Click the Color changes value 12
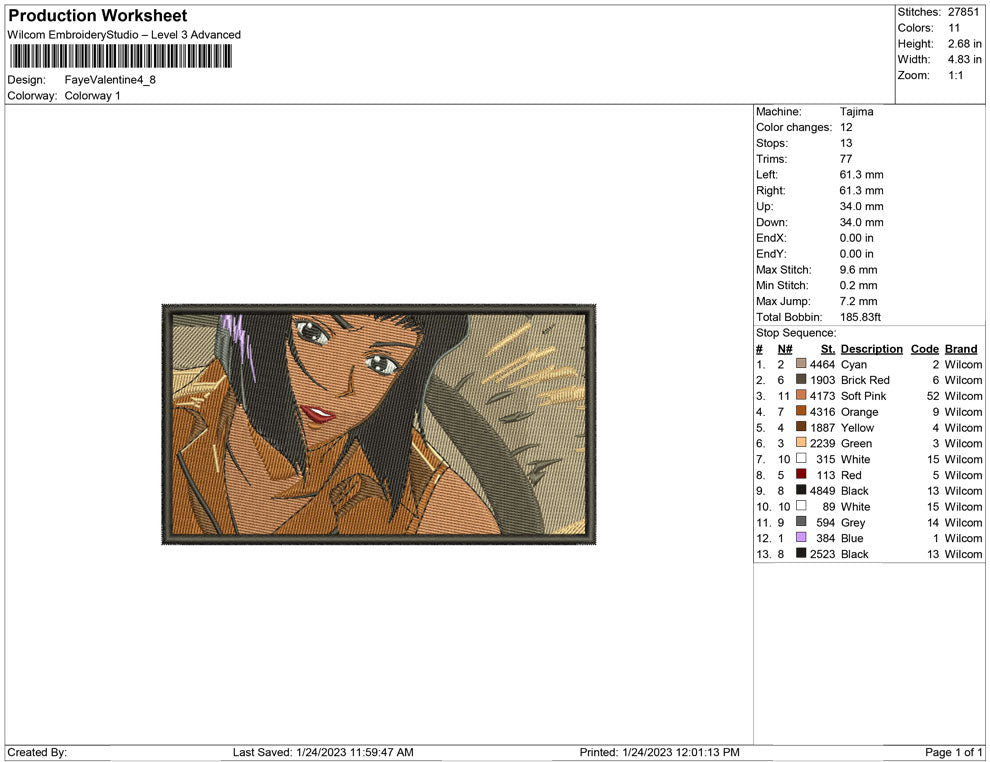Viewport: 990px width, 762px height. point(846,128)
